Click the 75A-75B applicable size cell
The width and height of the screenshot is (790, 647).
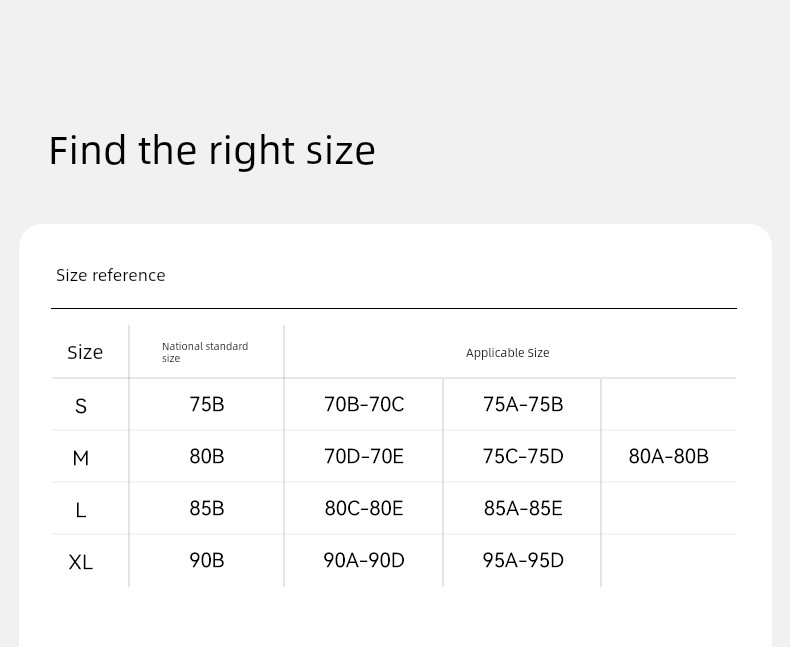[x=523, y=404]
